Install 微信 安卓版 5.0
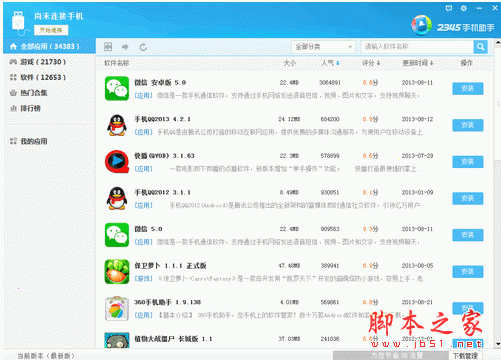 tap(468, 89)
